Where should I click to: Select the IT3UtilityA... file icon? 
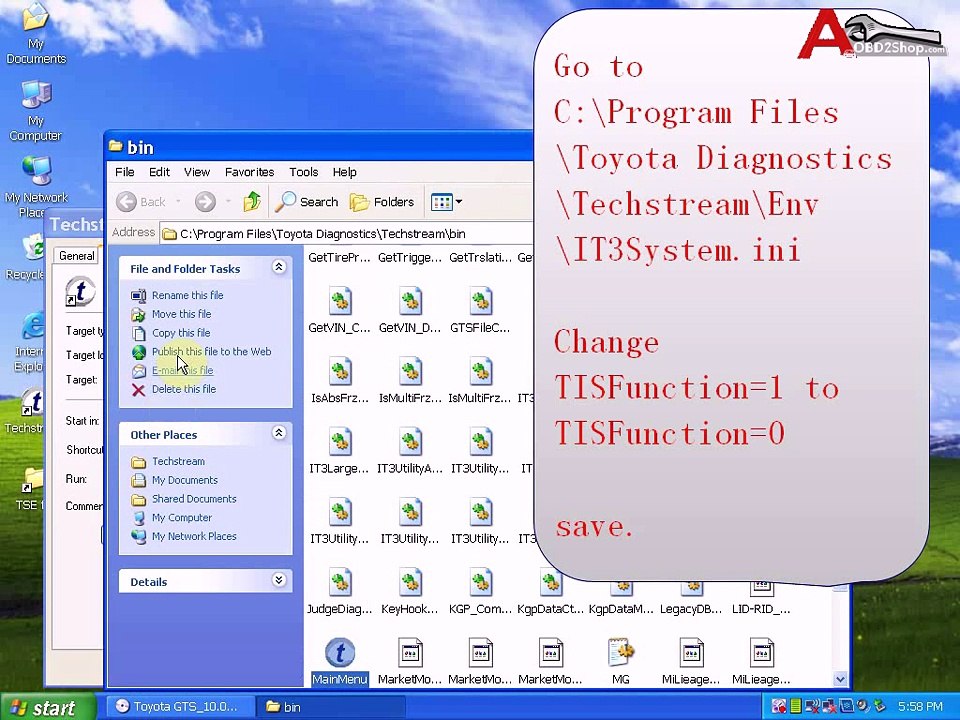tap(410, 443)
